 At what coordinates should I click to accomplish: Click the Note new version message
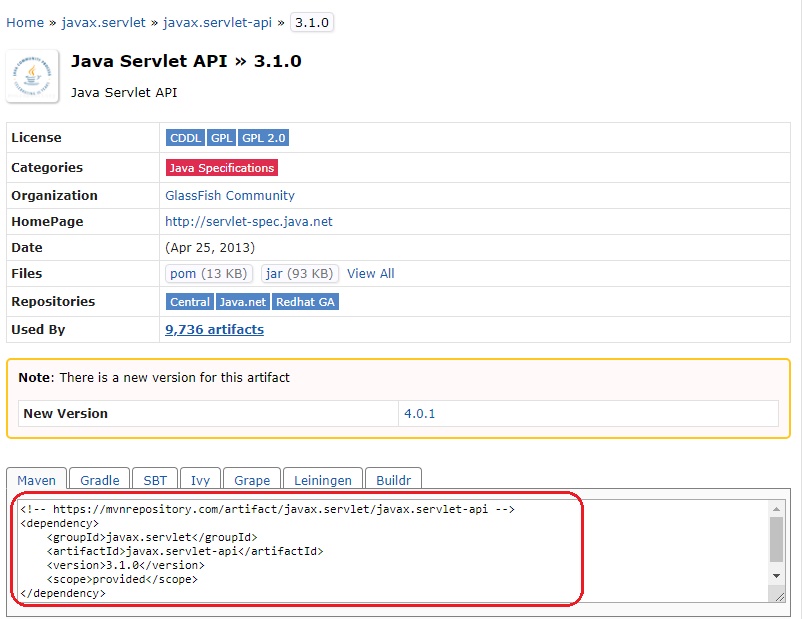154,378
